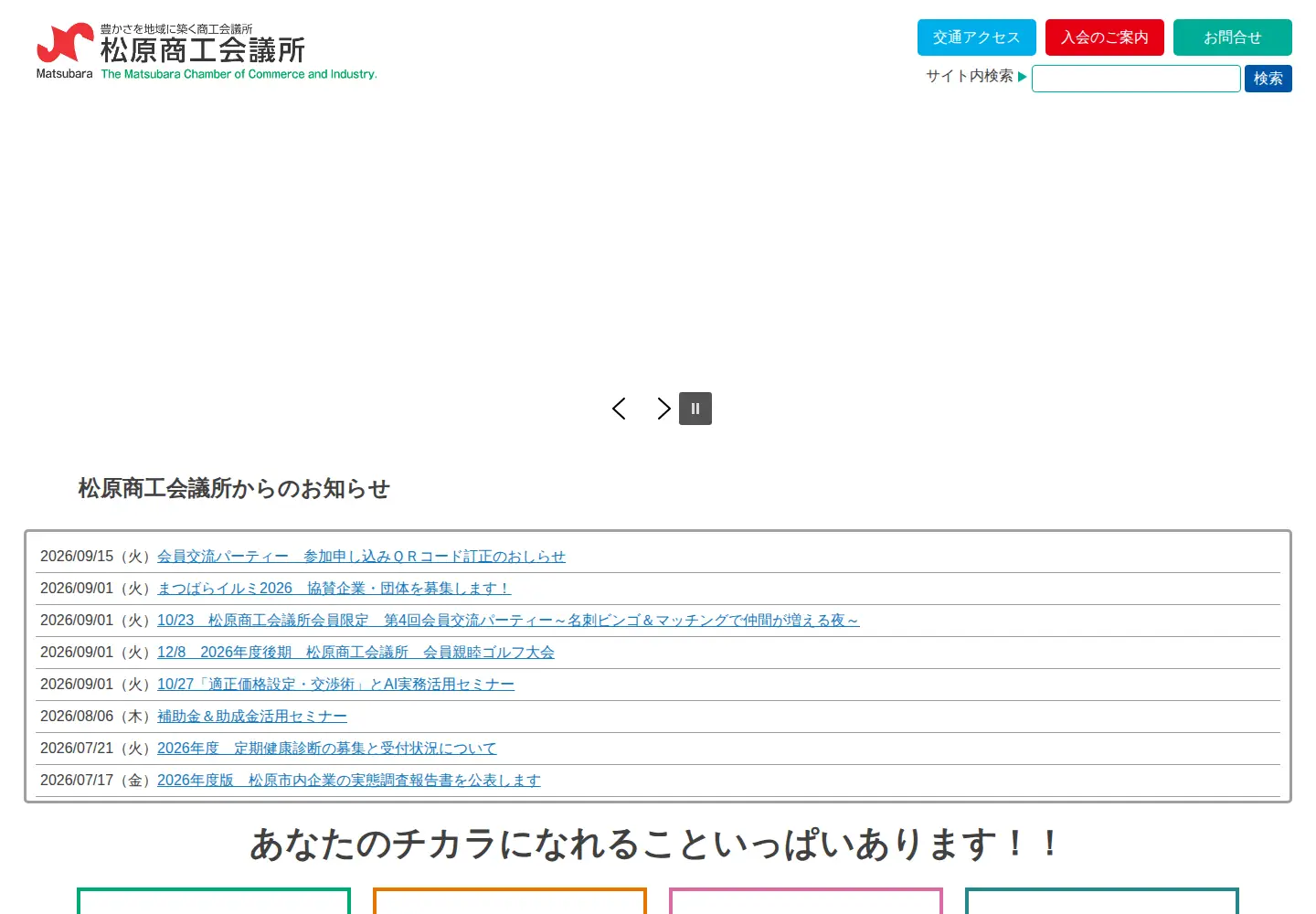
Task: Open the お問合せ contact page
Action: click(x=1233, y=37)
